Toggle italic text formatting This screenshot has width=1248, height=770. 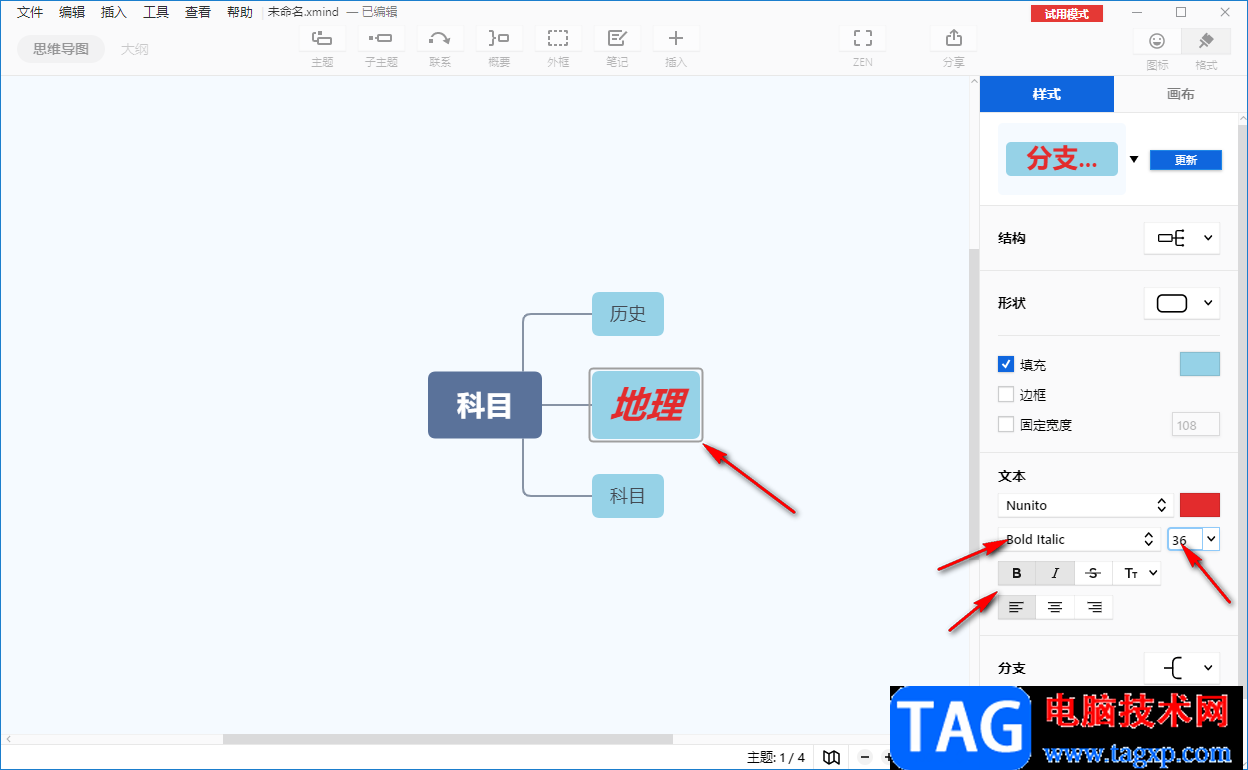[1055, 573]
